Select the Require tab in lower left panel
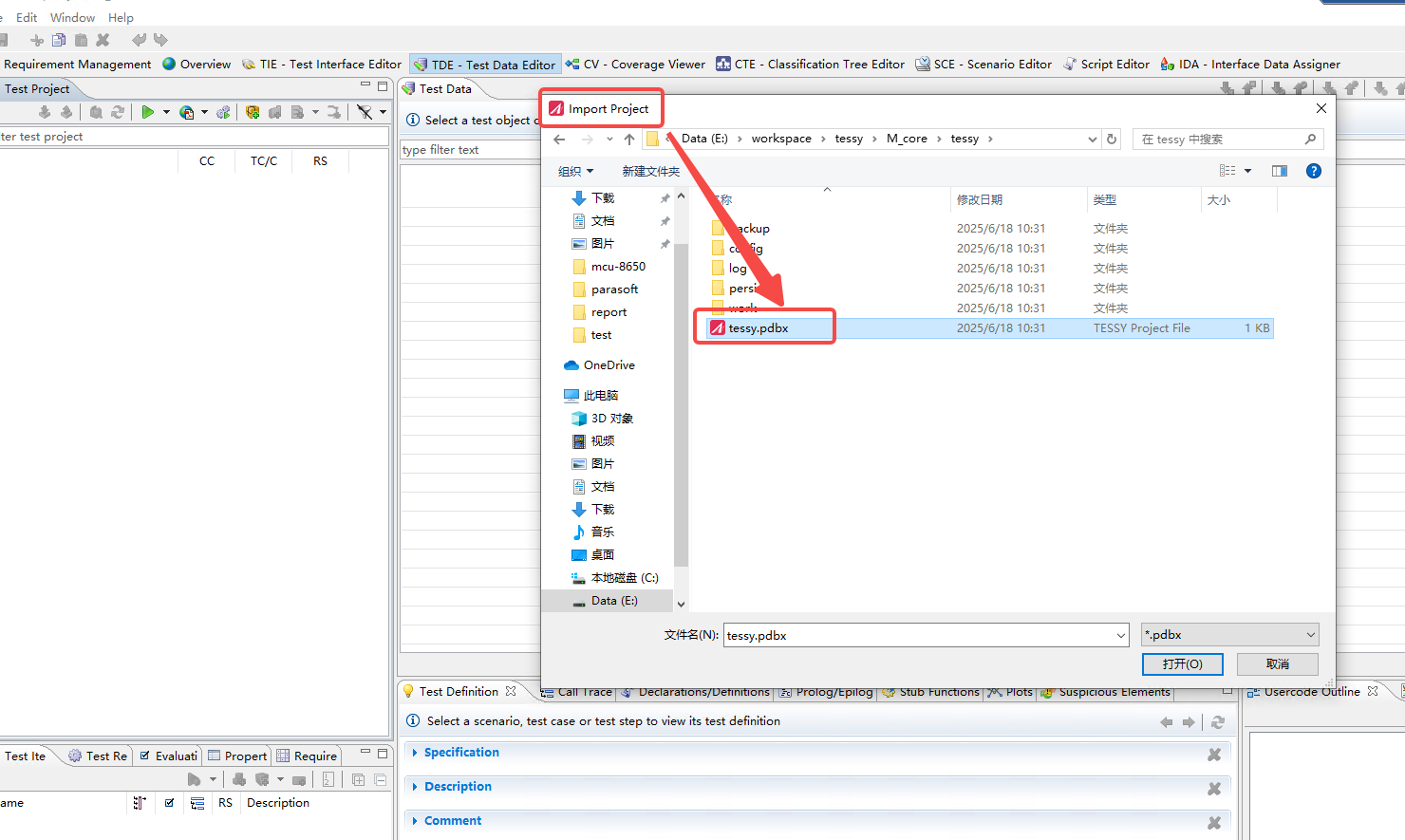The height and width of the screenshot is (840, 1405). point(307,756)
